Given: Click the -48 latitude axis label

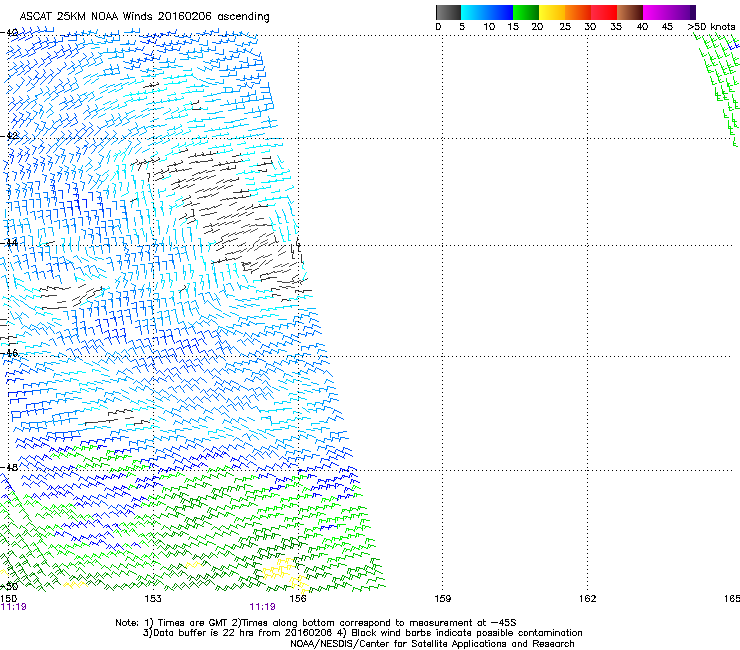Looking at the screenshot, I should pos(9,467).
